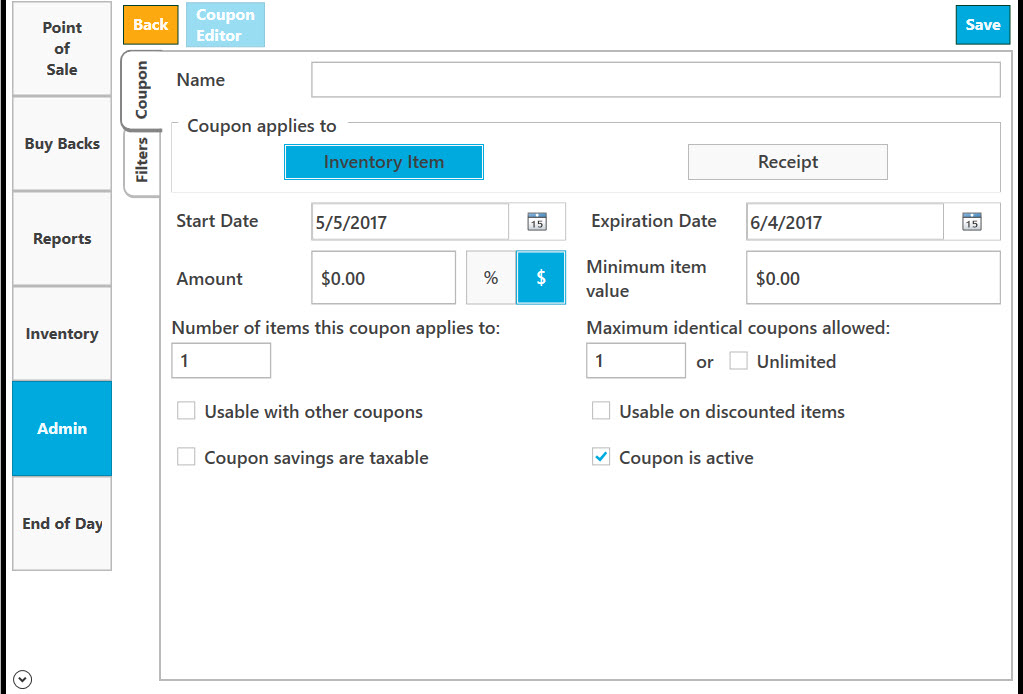Click the maximum identical coupons field
The width and height of the screenshot is (1023, 694).
click(x=636, y=361)
